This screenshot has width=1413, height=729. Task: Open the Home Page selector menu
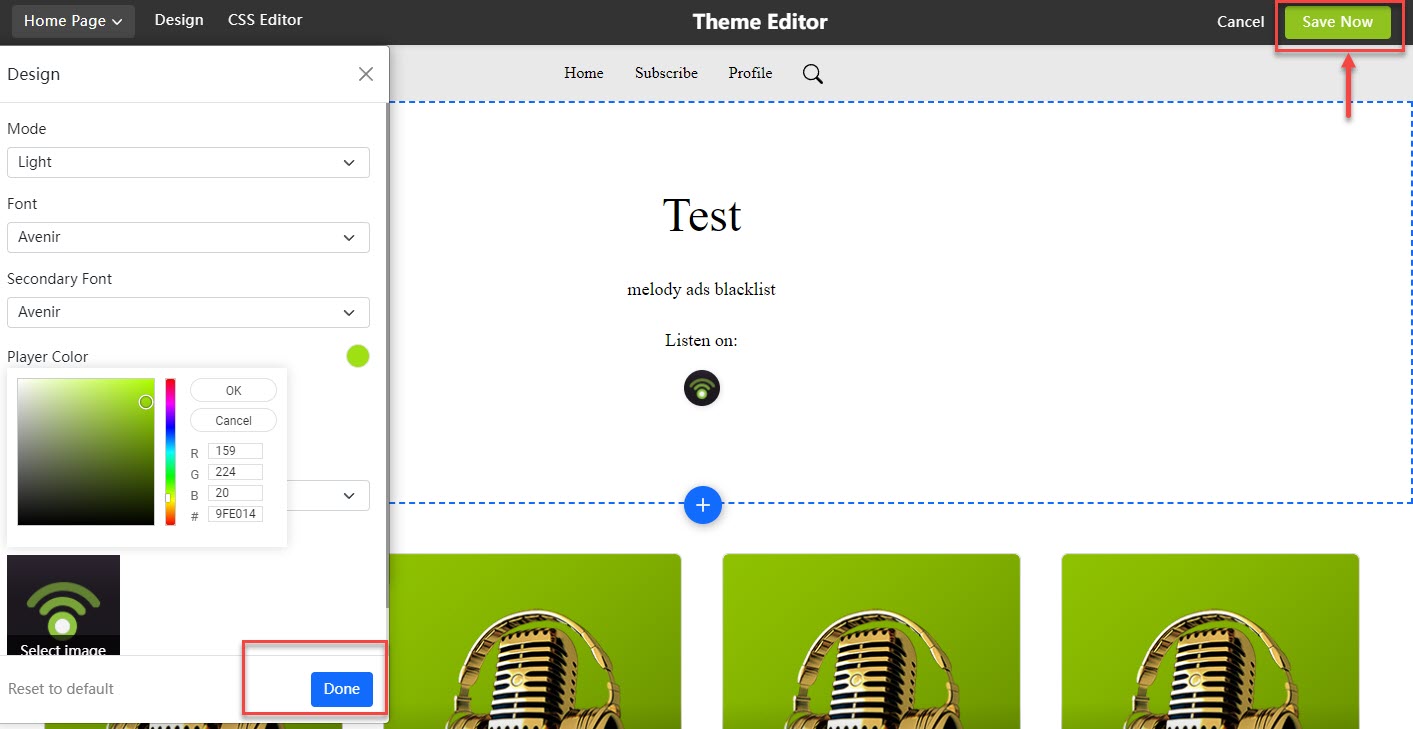[73, 21]
